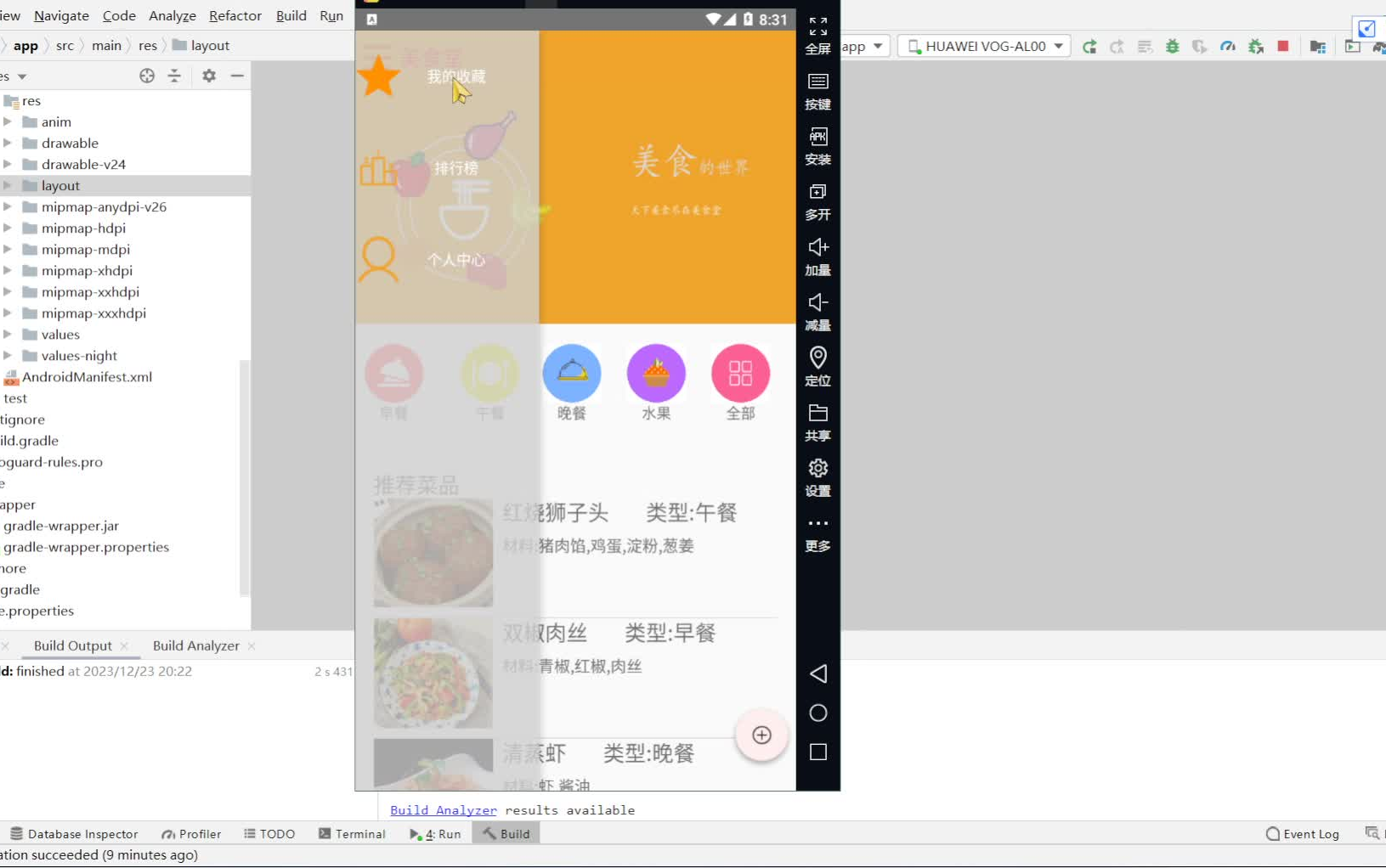Viewport: 1386px width, 868px height.
Task: Tap the purple fruit category icon
Action: click(656, 373)
